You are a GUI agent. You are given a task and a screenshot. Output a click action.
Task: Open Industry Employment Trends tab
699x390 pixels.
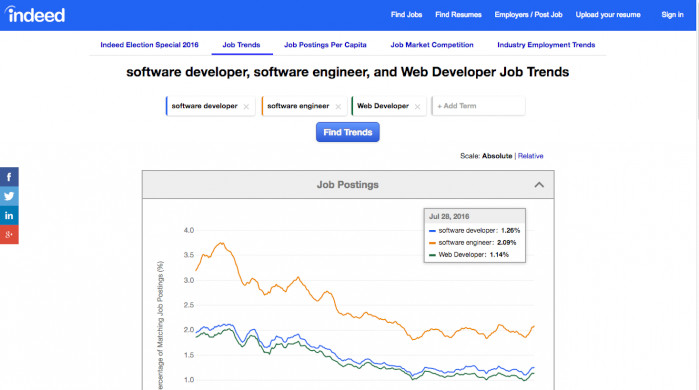click(546, 45)
